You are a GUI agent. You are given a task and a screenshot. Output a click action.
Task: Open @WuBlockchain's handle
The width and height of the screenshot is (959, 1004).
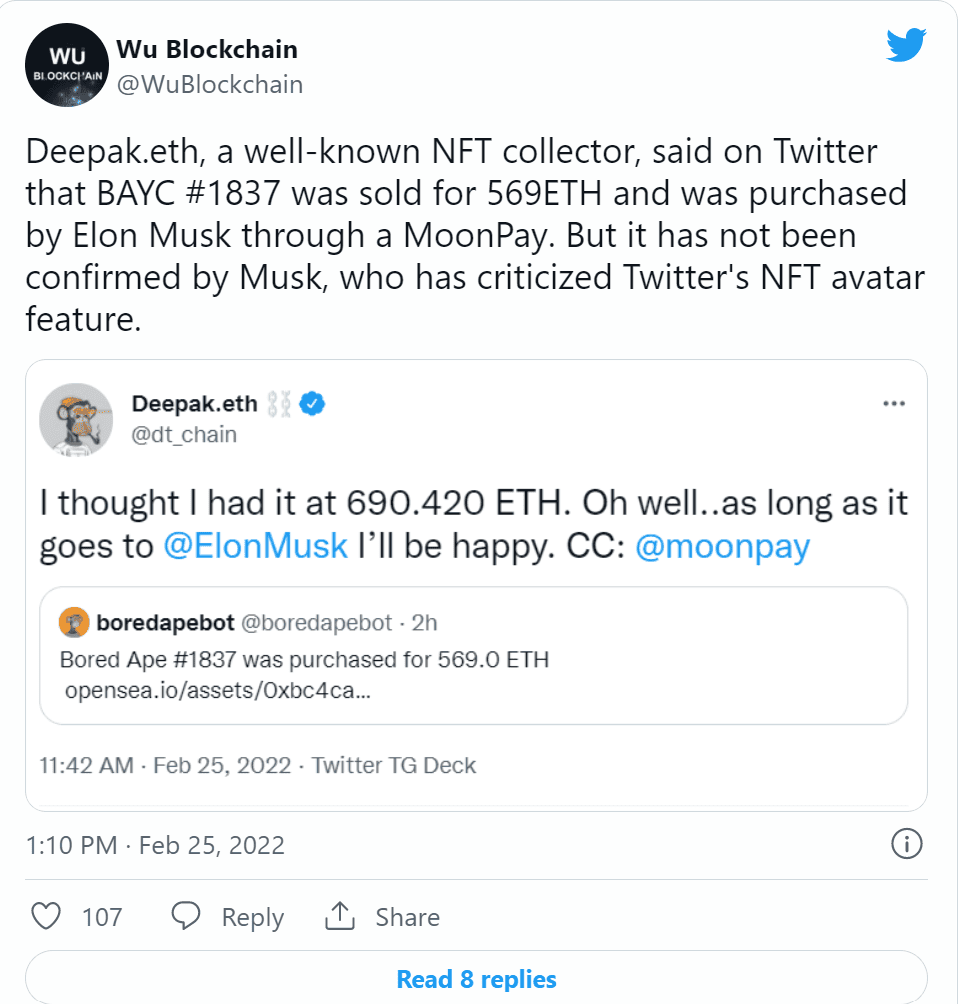[x=211, y=85]
